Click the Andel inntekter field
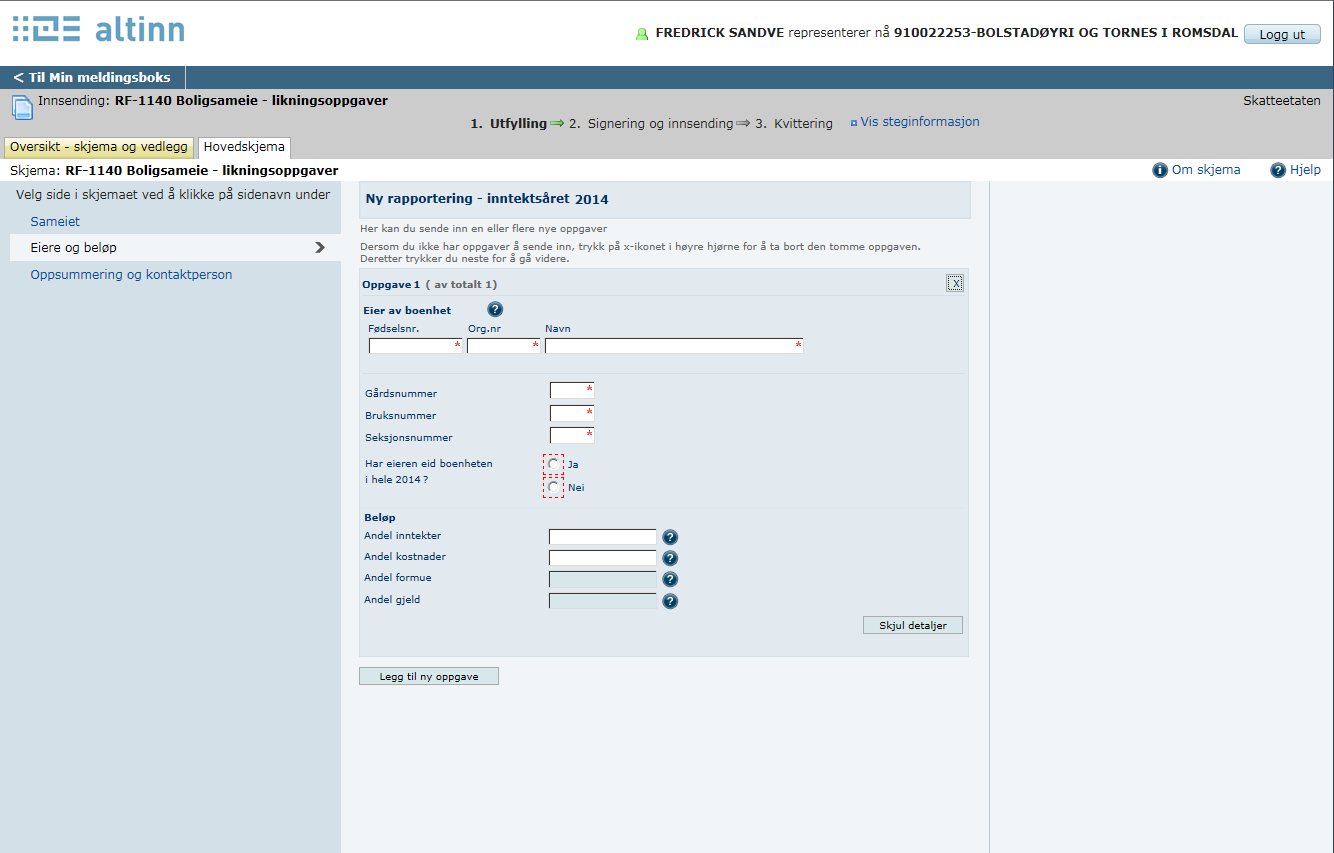Screen dimensions: 1334x853 point(603,537)
